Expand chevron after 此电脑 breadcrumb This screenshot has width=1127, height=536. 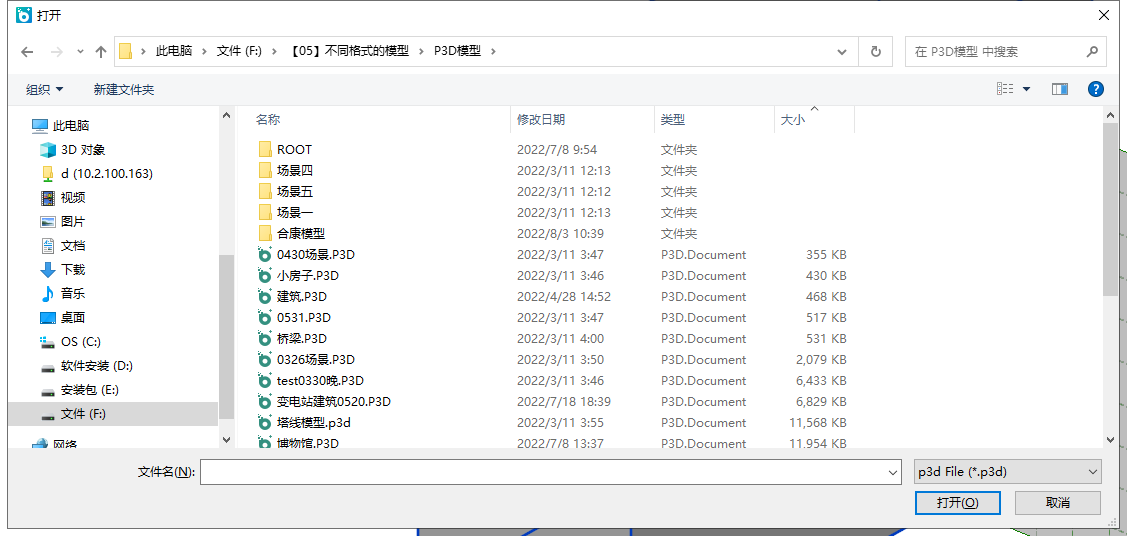point(204,52)
